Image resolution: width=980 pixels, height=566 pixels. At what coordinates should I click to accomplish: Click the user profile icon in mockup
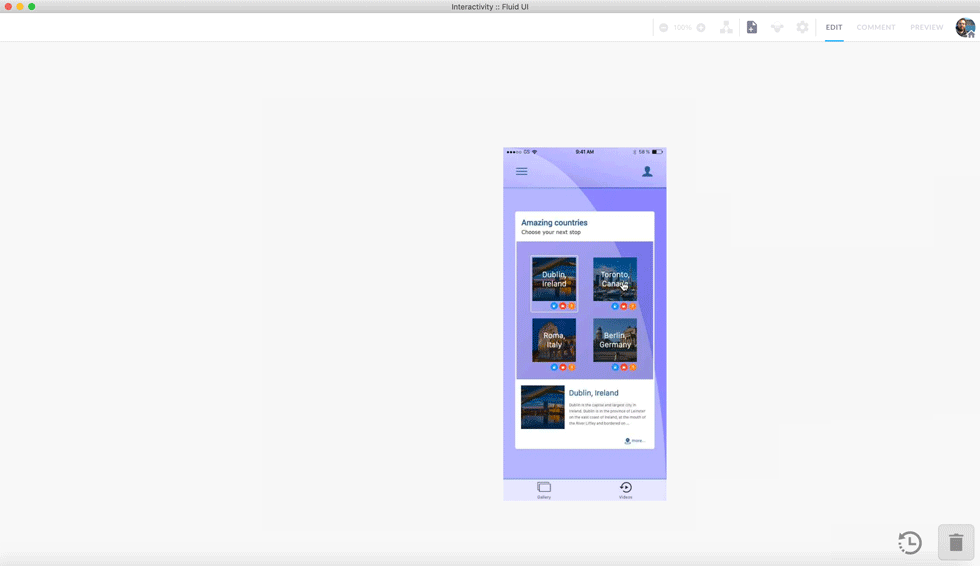click(x=647, y=172)
